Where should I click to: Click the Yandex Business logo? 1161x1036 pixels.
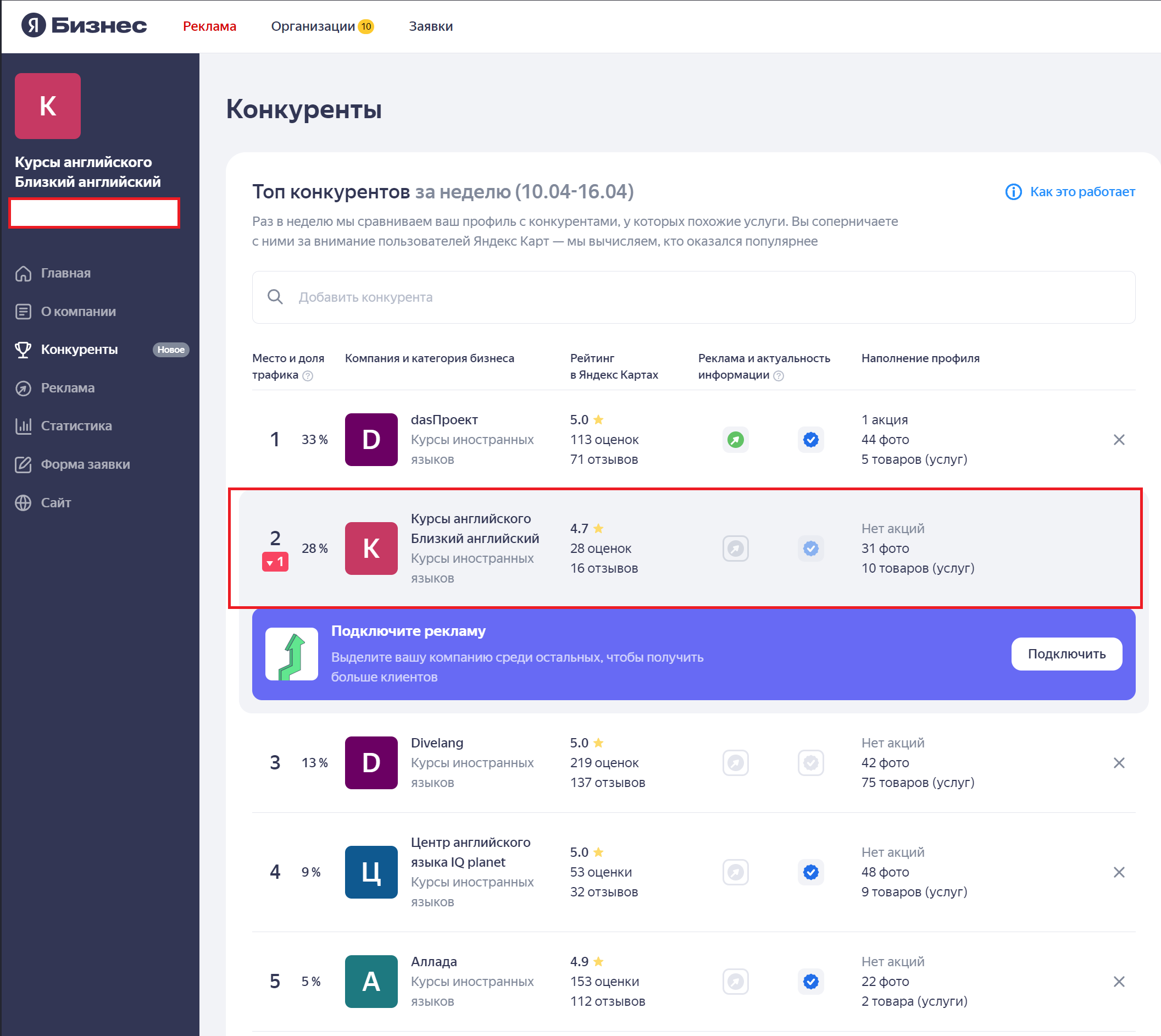(84, 26)
